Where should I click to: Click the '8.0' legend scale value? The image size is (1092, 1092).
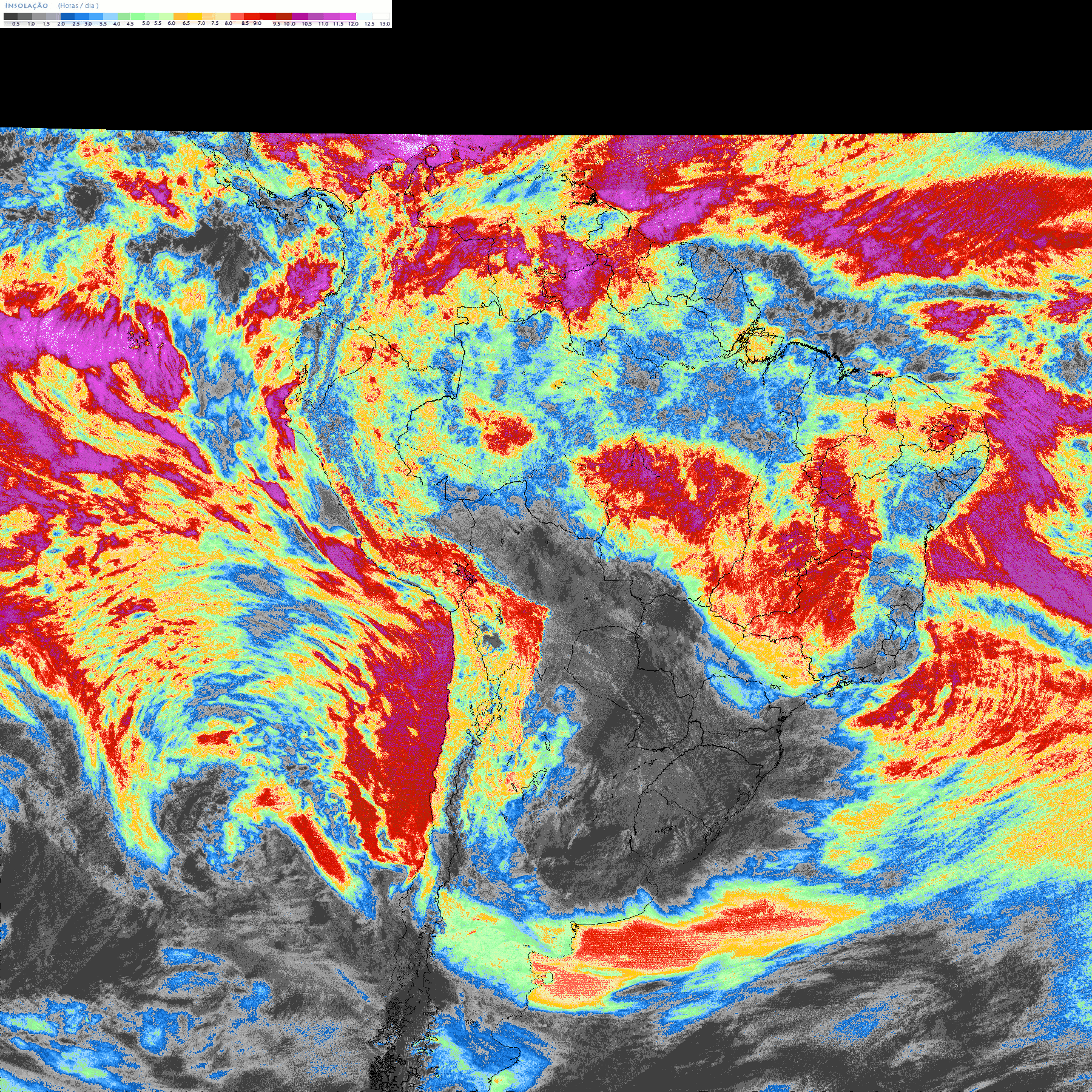click(x=228, y=23)
